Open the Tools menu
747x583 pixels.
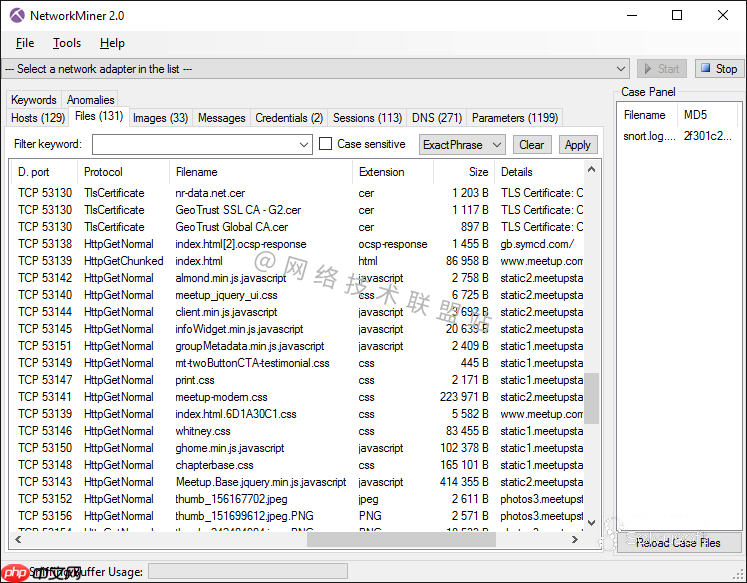[x=67, y=43]
